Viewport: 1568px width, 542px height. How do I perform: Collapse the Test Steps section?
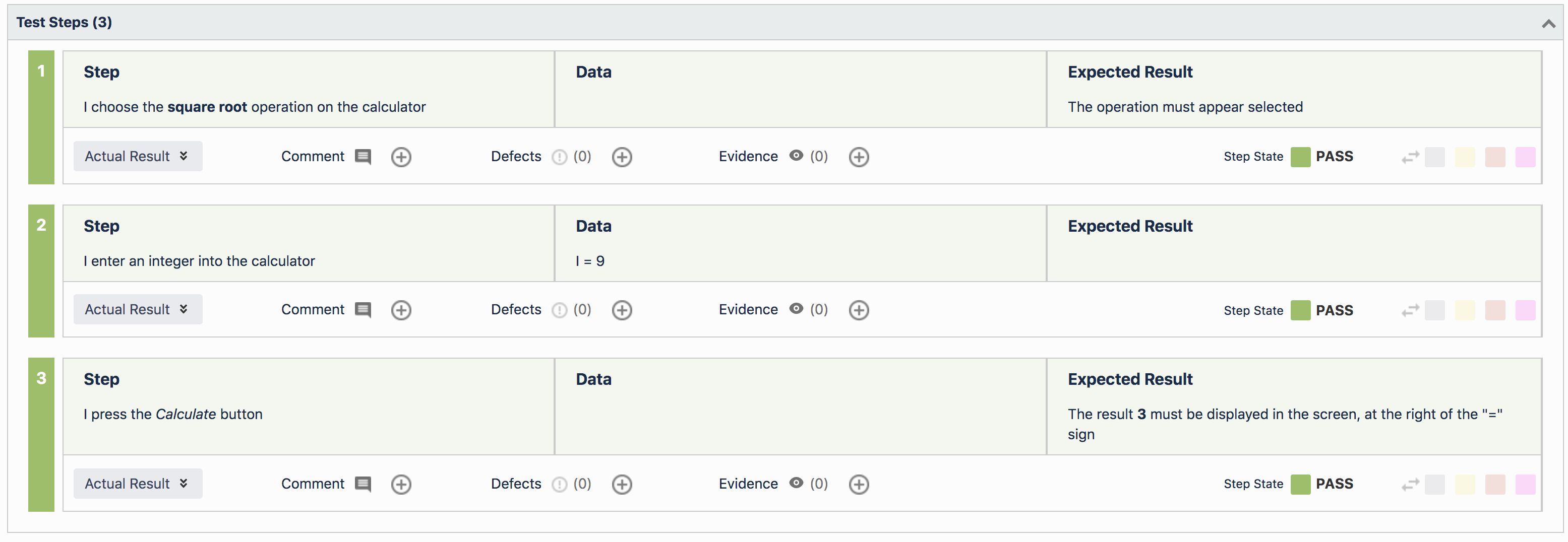pos(1548,24)
